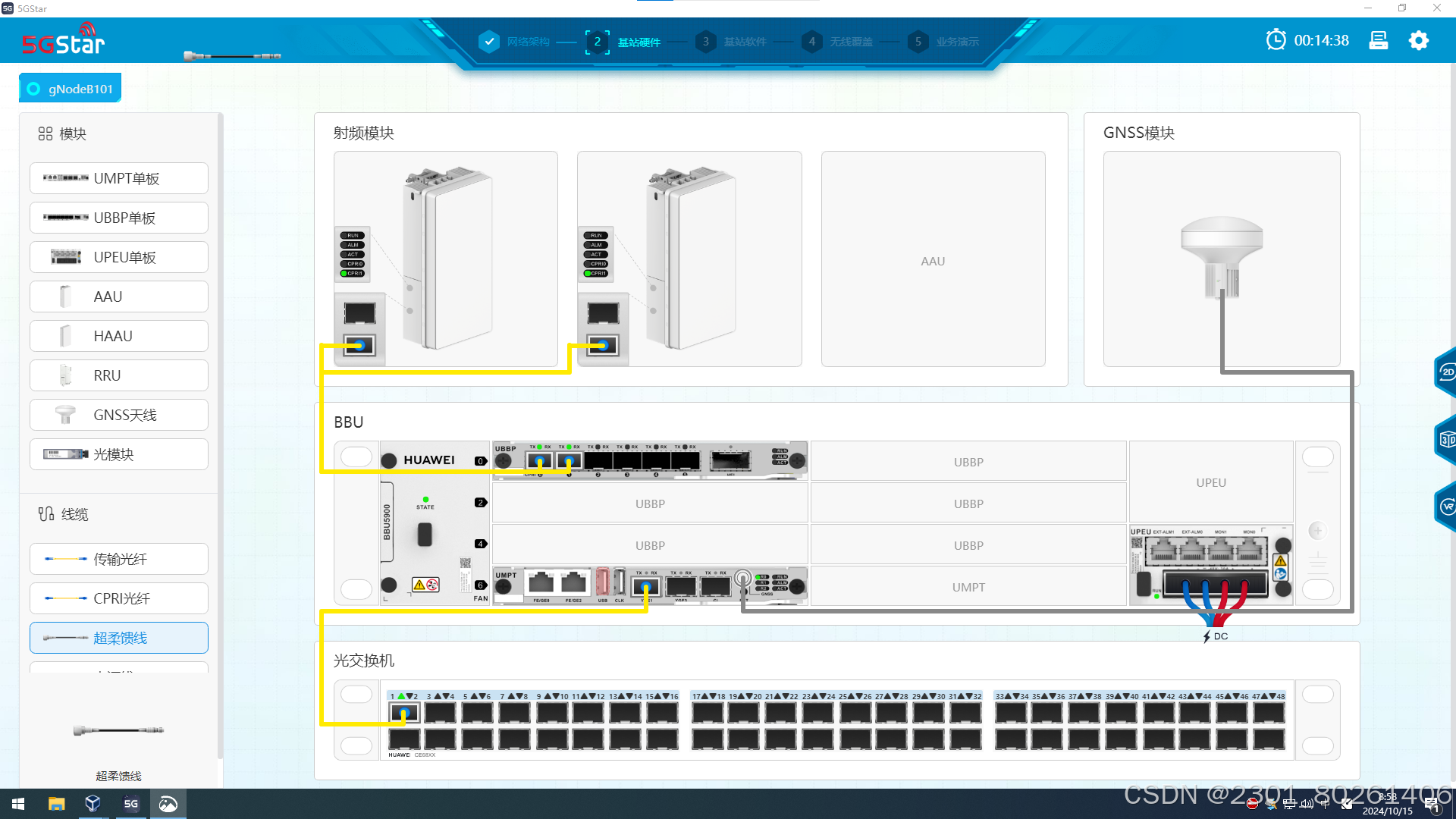The height and width of the screenshot is (819, 1456).
Task: Select the gNodeB101 node radio button
Action: (33, 89)
